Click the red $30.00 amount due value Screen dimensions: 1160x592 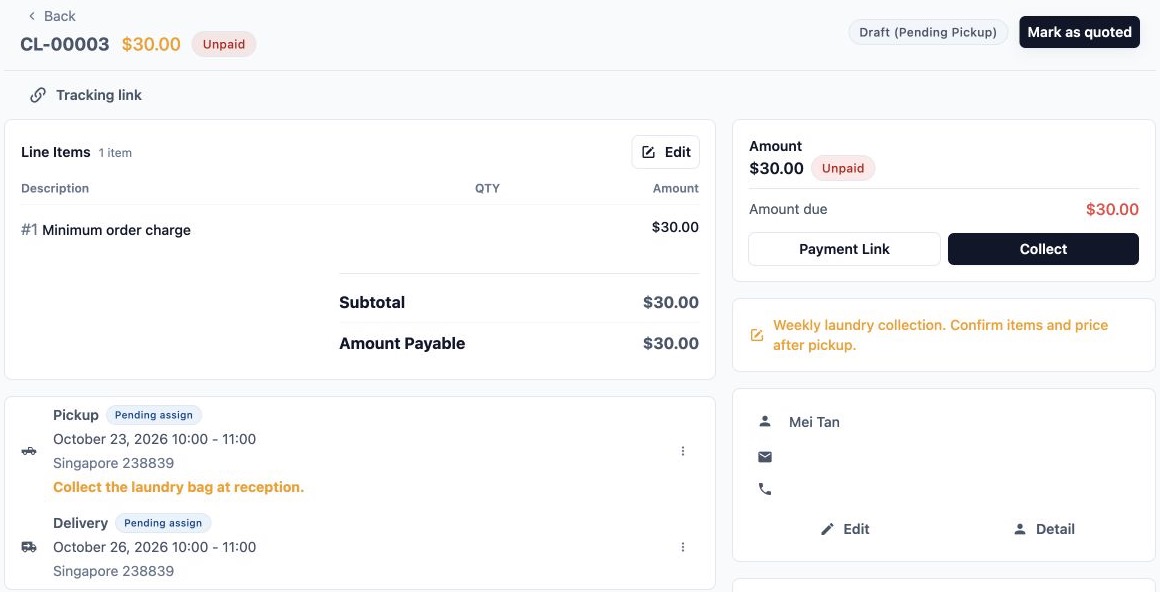(x=1112, y=209)
